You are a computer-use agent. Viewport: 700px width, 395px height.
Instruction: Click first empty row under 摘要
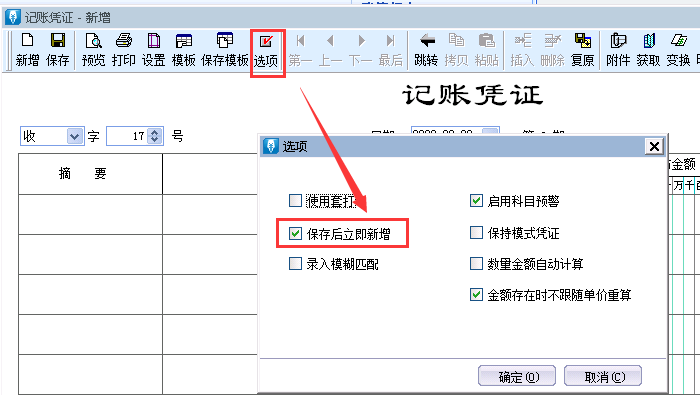(x=90, y=214)
